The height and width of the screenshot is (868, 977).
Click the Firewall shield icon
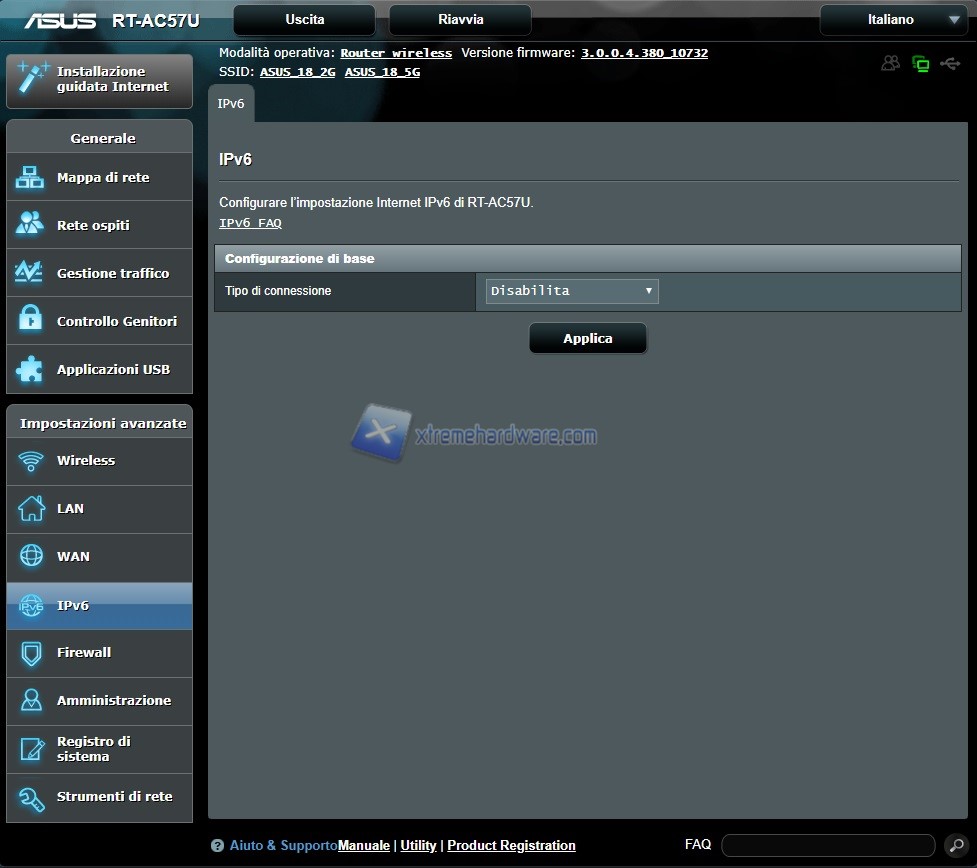click(31, 653)
